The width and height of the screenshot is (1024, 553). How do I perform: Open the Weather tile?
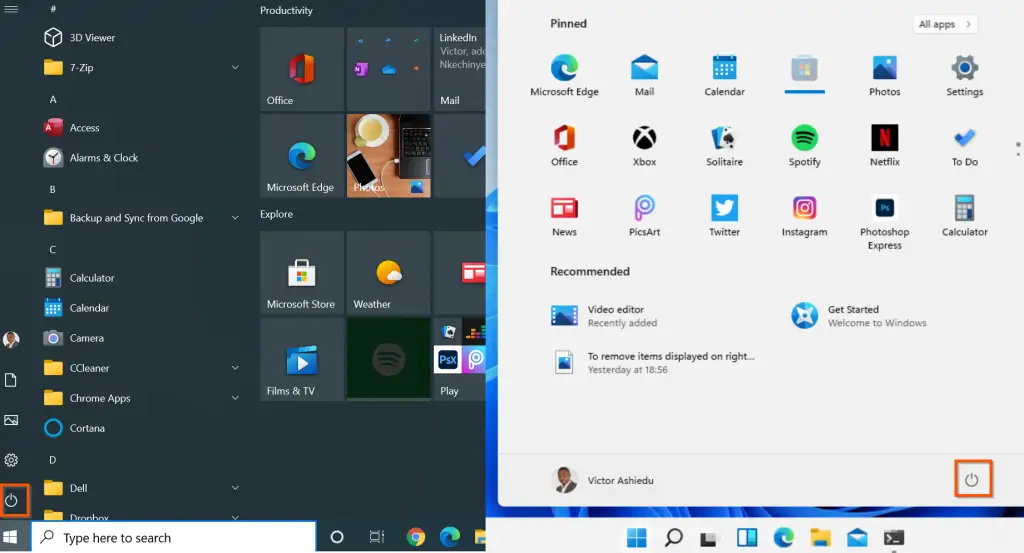pos(389,272)
